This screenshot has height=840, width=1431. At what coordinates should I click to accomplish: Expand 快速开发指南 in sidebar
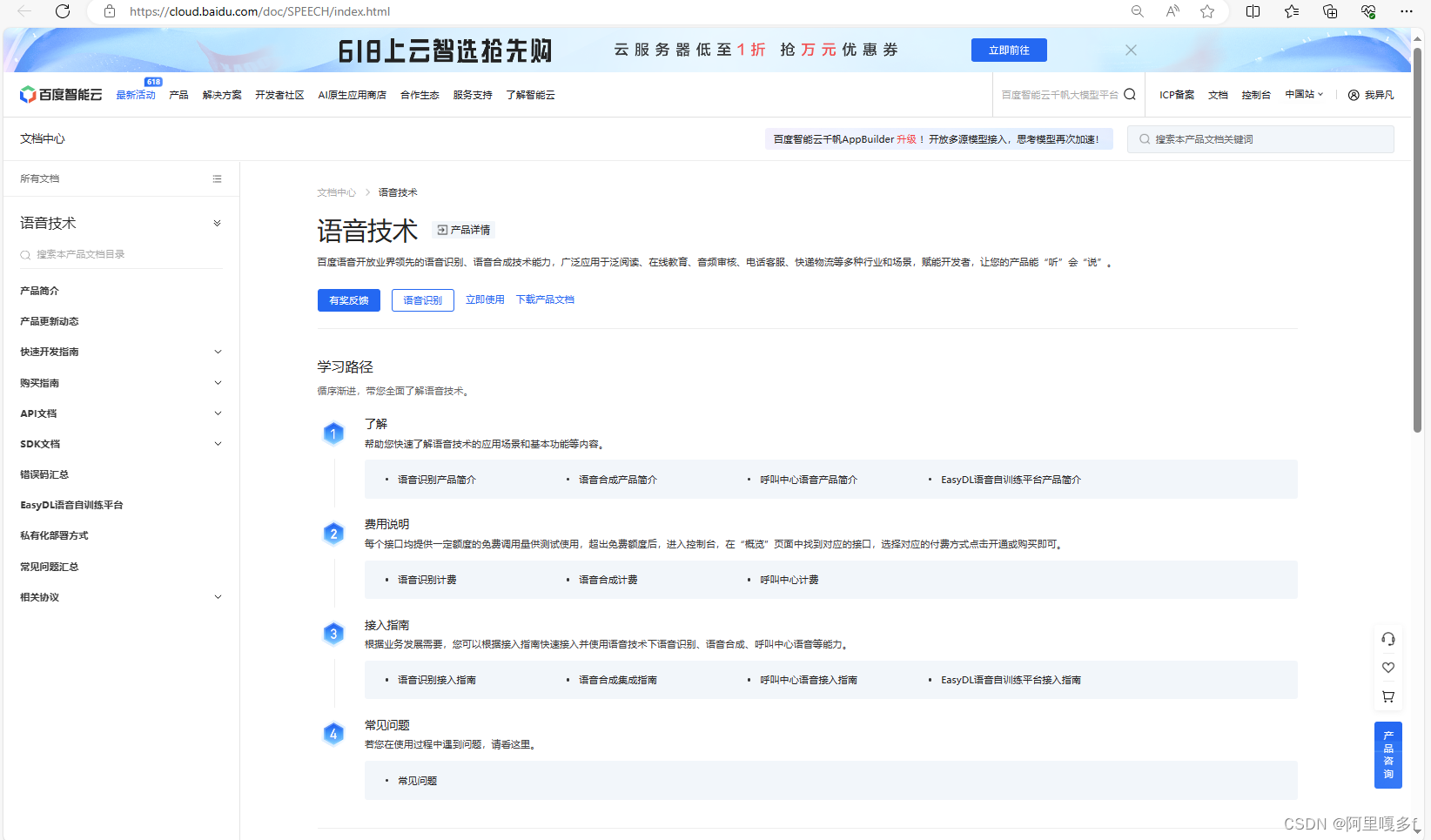point(218,352)
